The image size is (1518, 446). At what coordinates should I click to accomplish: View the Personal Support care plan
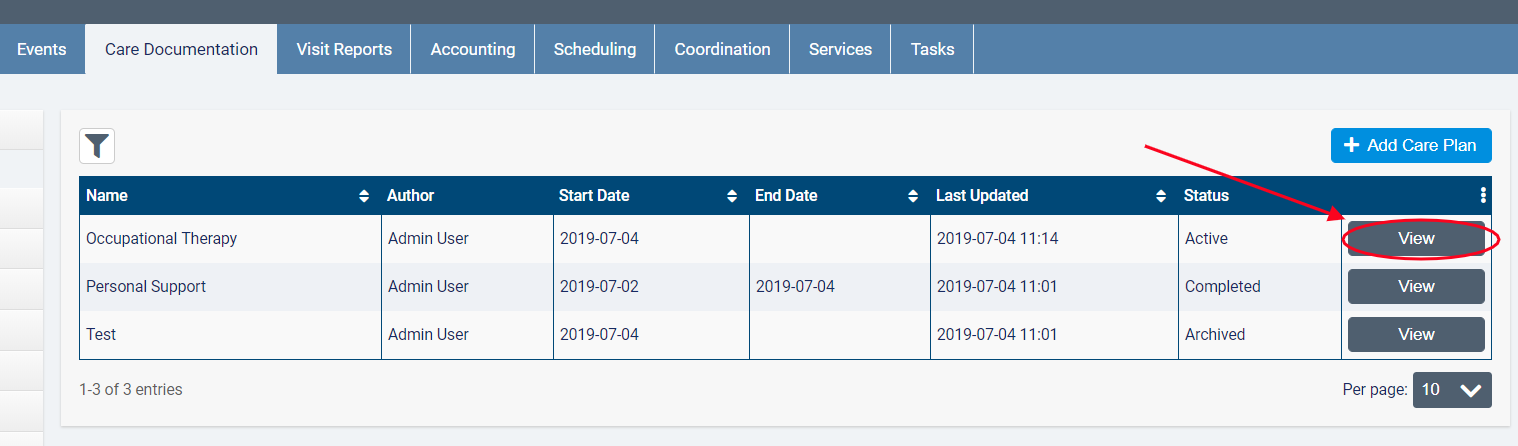click(1416, 287)
